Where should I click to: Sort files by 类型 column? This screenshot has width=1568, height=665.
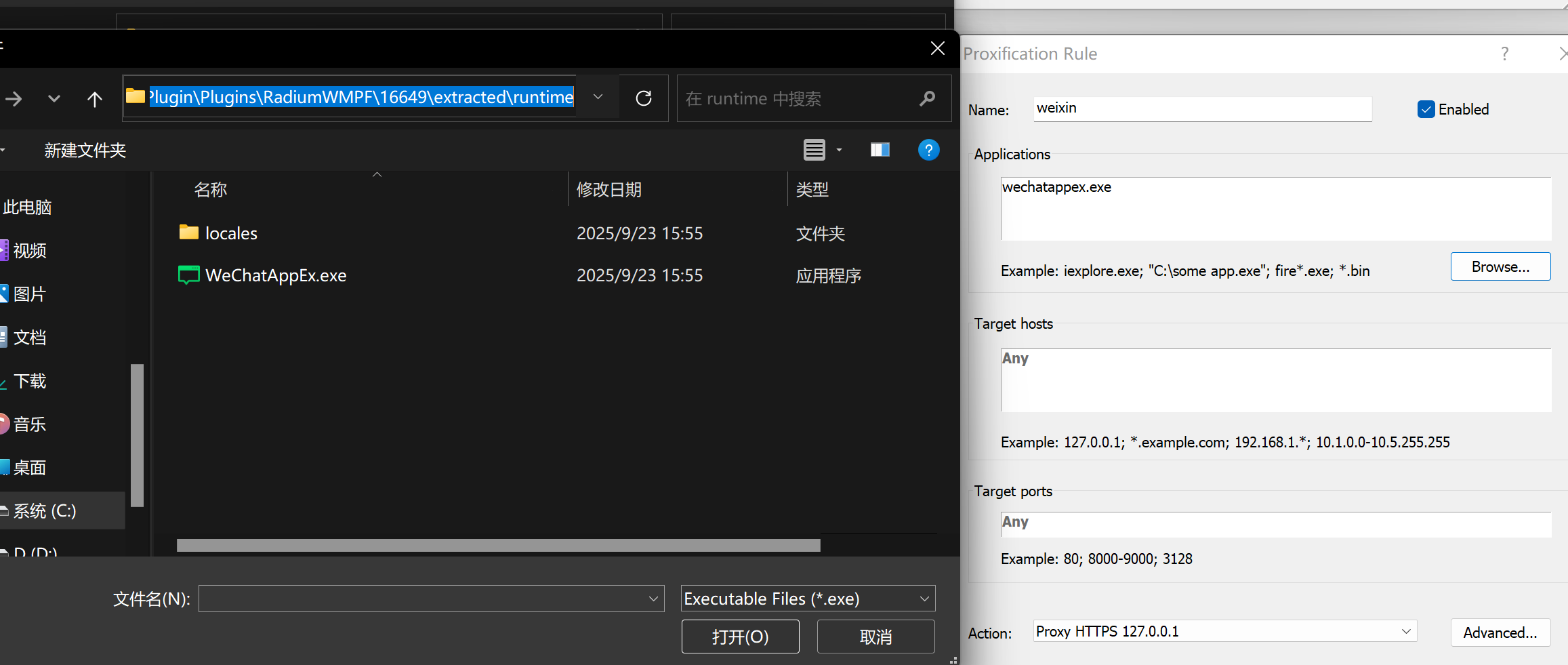pyautogui.click(x=812, y=190)
